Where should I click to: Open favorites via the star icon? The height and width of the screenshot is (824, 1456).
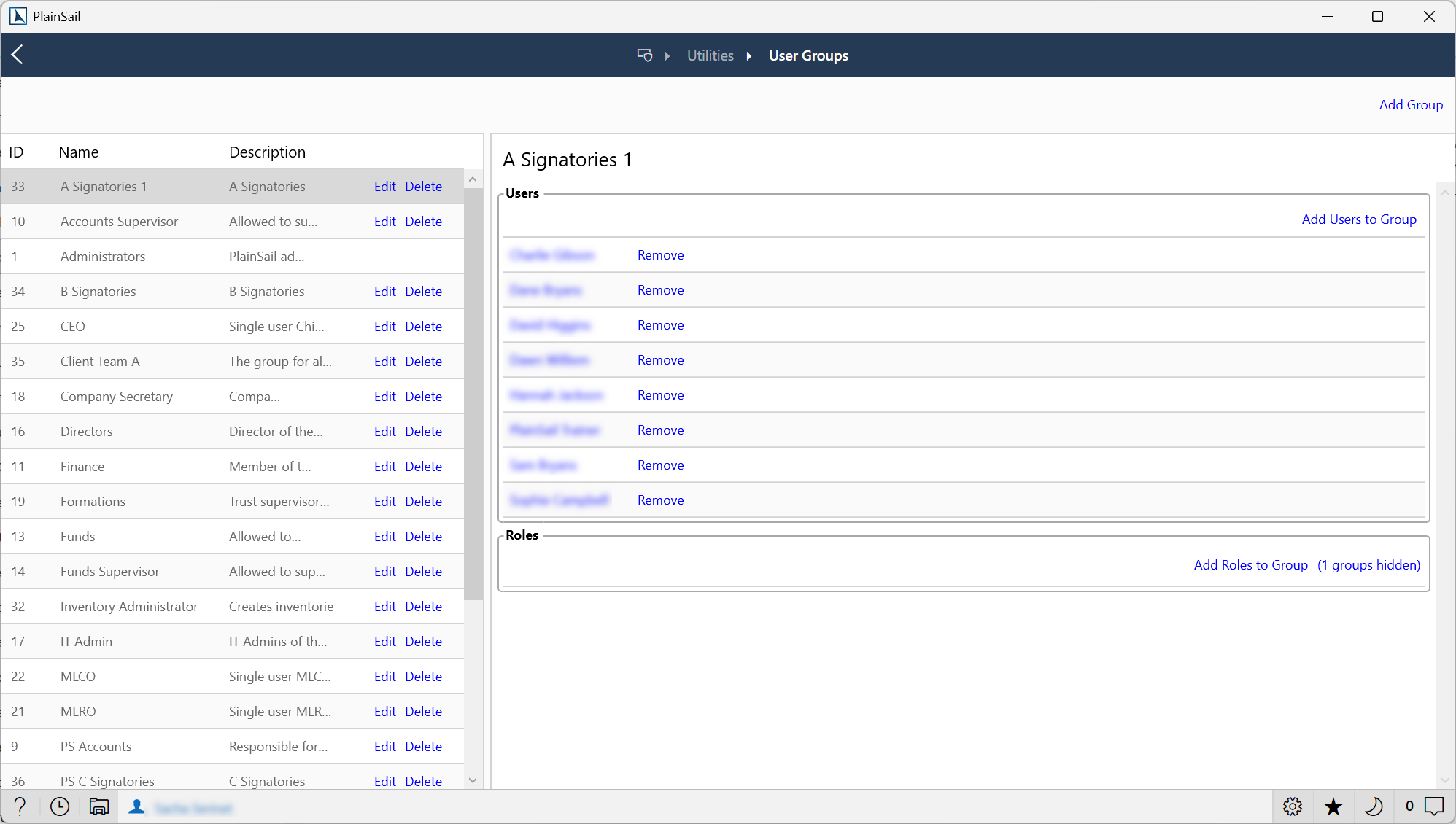pyautogui.click(x=1333, y=806)
